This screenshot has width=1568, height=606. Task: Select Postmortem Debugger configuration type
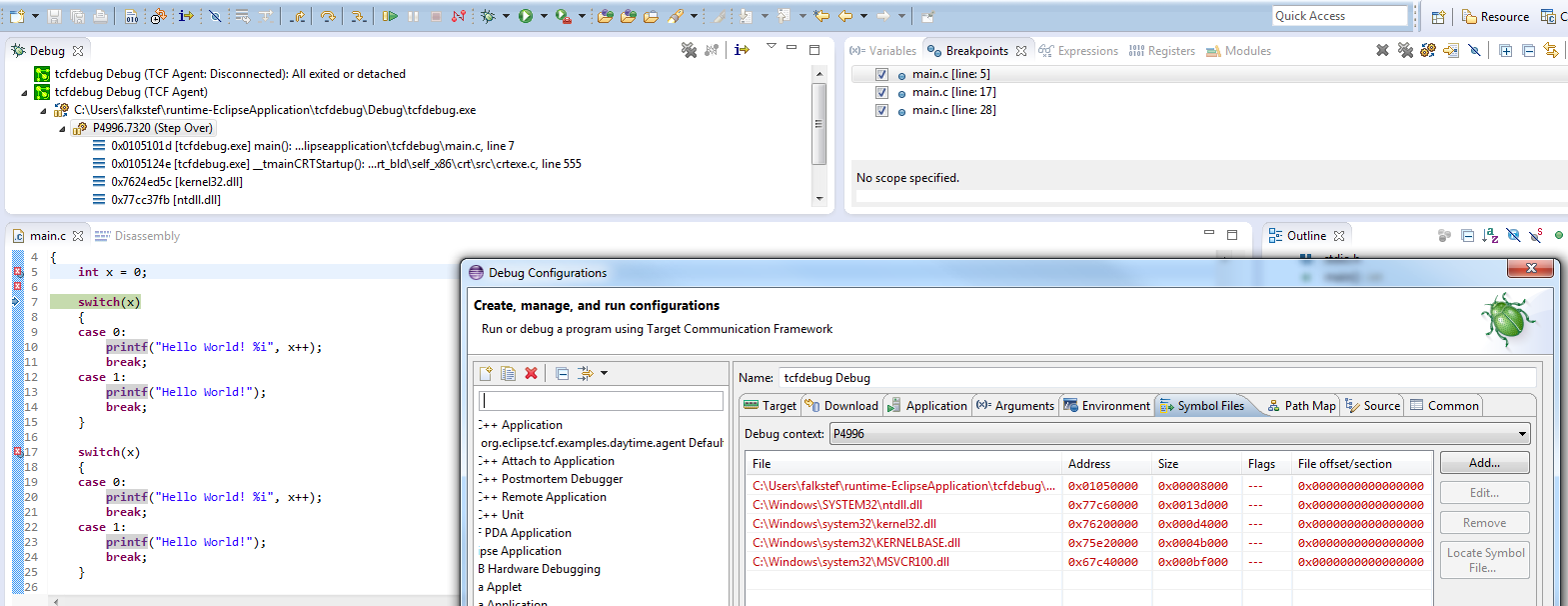tap(551, 479)
